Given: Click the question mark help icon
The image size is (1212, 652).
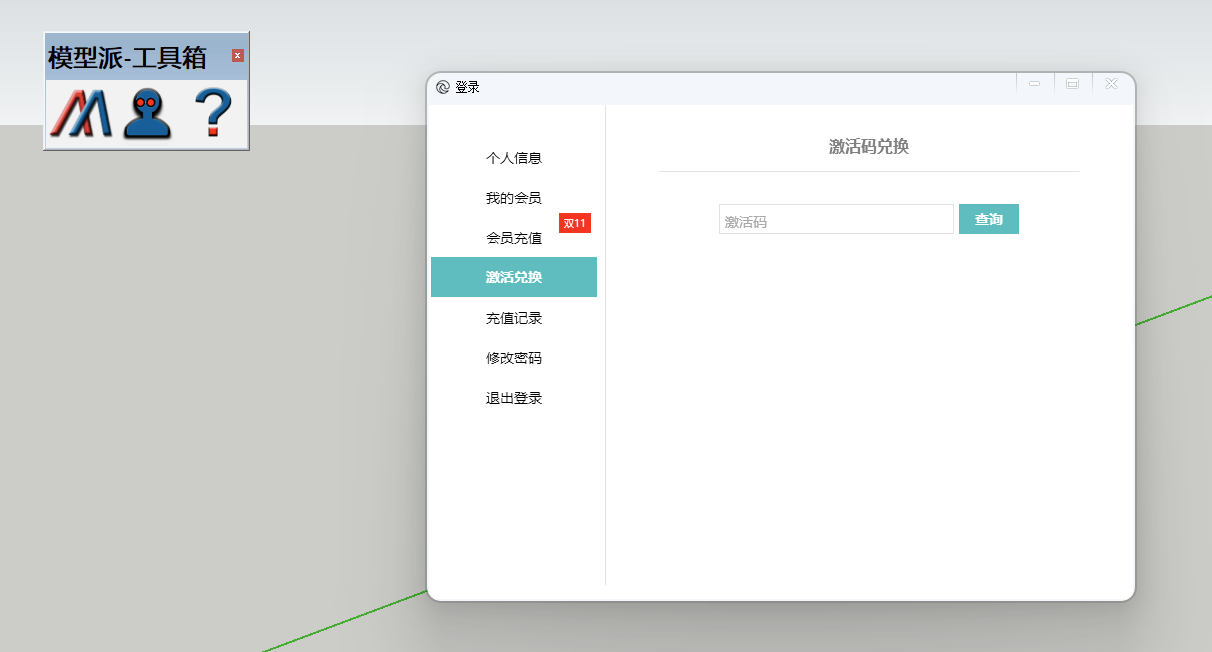Looking at the screenshot, I should (x=212, y=113).
